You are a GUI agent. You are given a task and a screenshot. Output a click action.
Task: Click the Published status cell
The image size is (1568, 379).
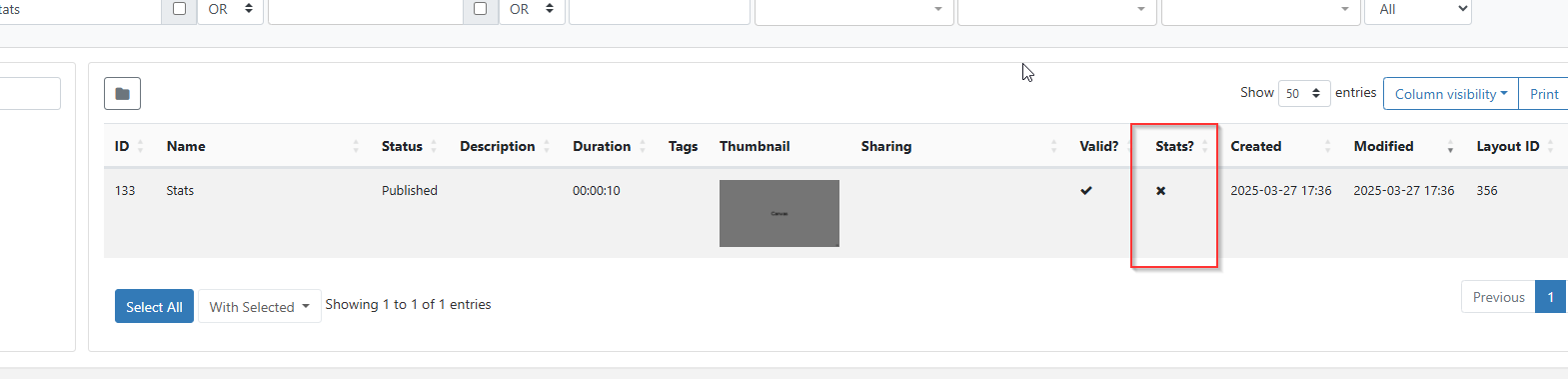point(410,190)
